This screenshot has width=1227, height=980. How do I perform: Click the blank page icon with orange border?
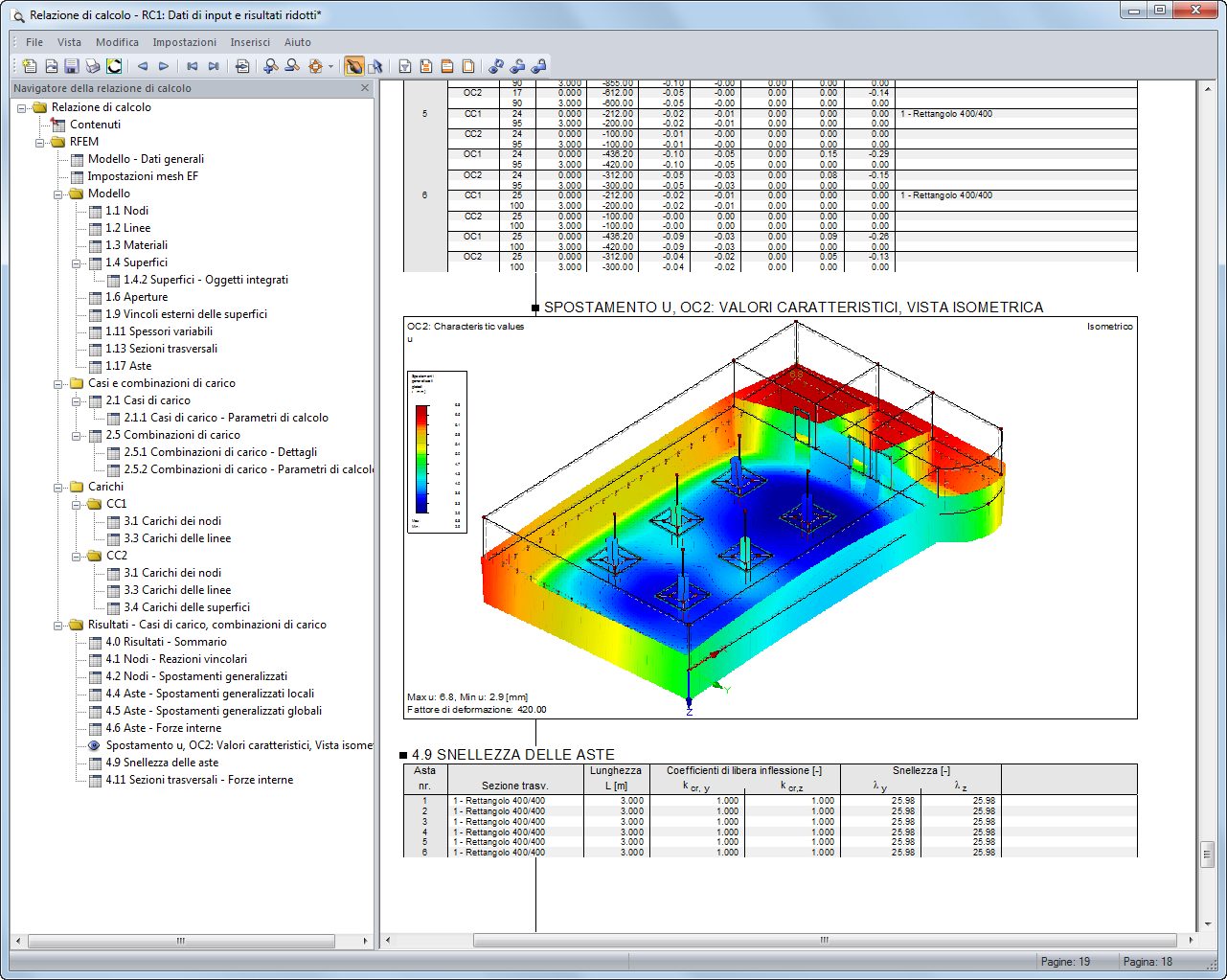click(468, 66)
